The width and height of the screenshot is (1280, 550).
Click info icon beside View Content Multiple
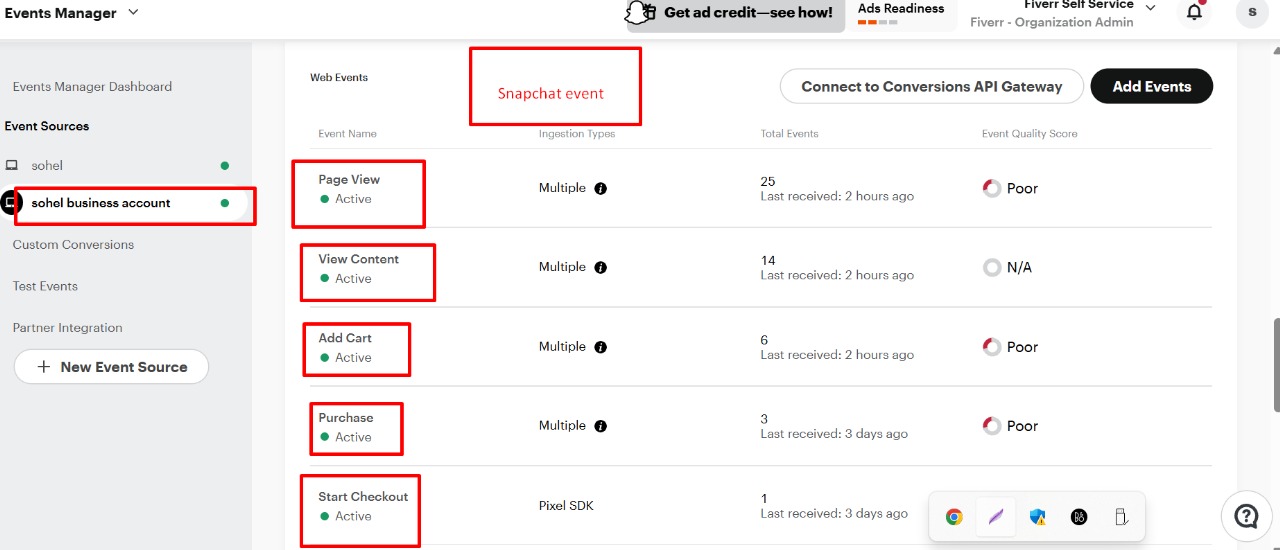[600, 267]
